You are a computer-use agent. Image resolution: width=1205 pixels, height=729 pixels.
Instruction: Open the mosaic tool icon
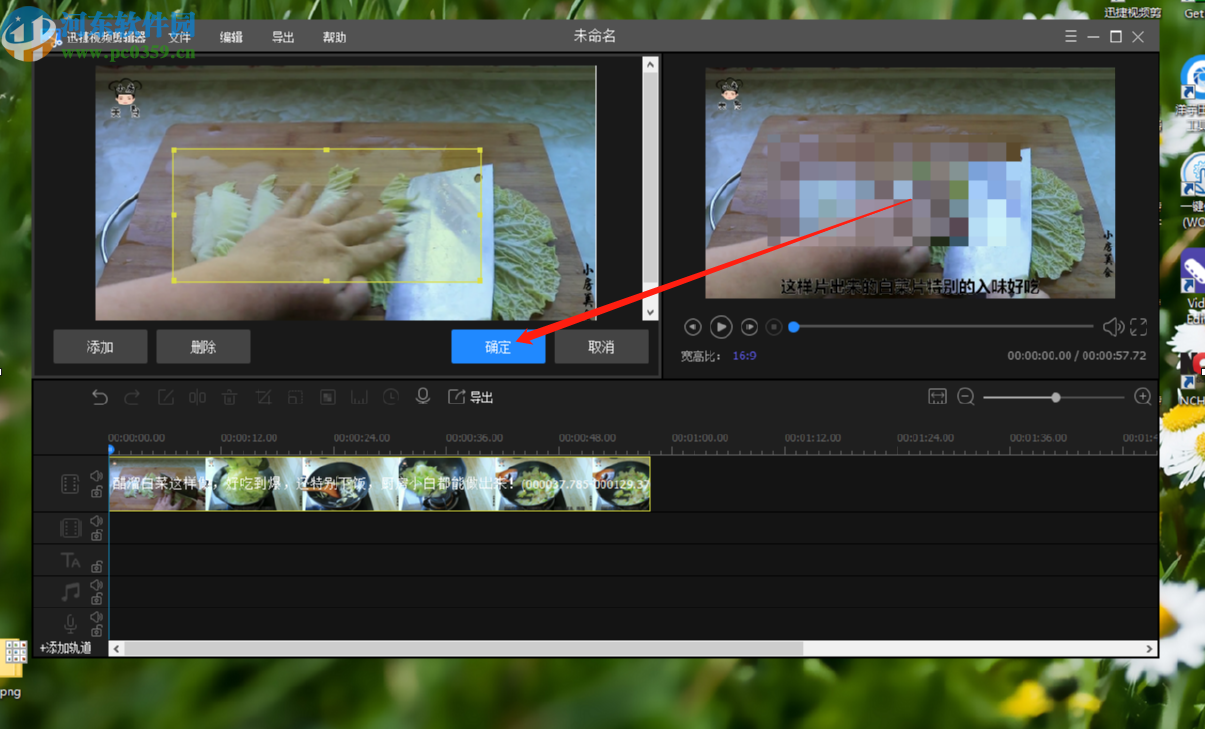(327, 397)
